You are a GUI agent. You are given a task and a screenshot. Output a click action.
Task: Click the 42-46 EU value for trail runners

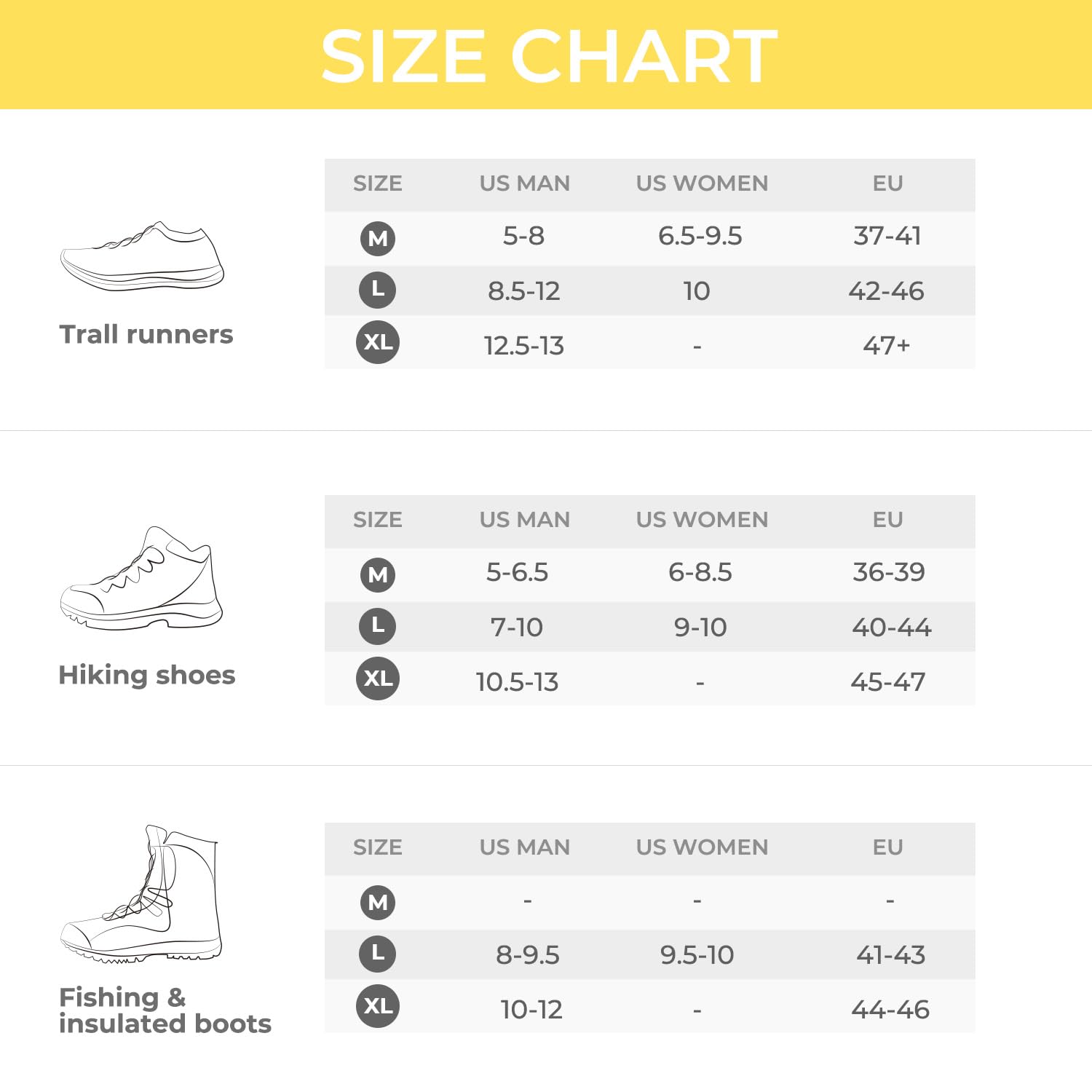[x=886, y=291]
